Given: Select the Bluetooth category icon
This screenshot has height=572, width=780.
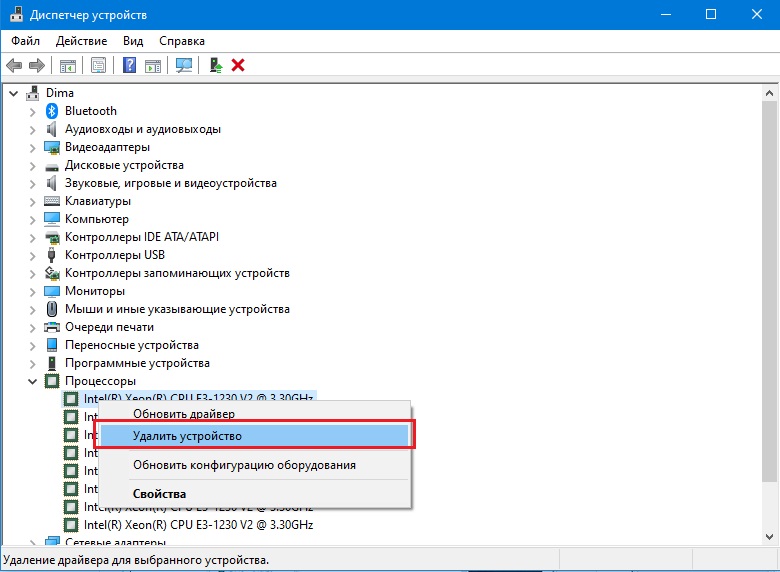Looking at the screenshot, I should pos(52,111).
